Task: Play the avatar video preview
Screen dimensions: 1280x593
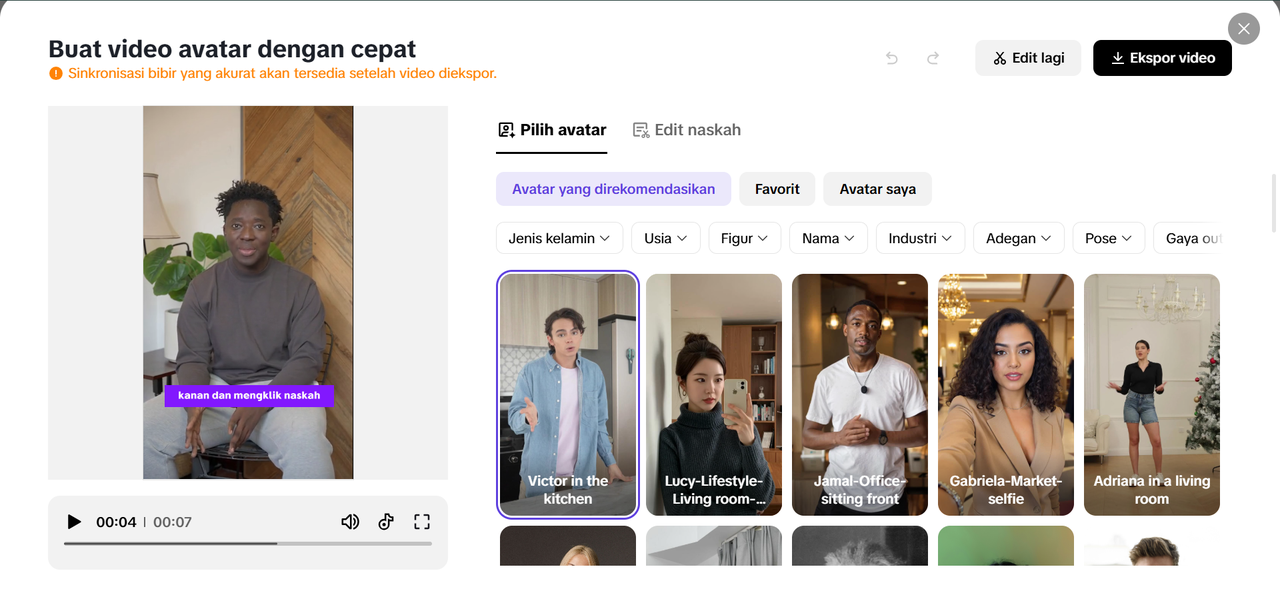Action: 74,522
